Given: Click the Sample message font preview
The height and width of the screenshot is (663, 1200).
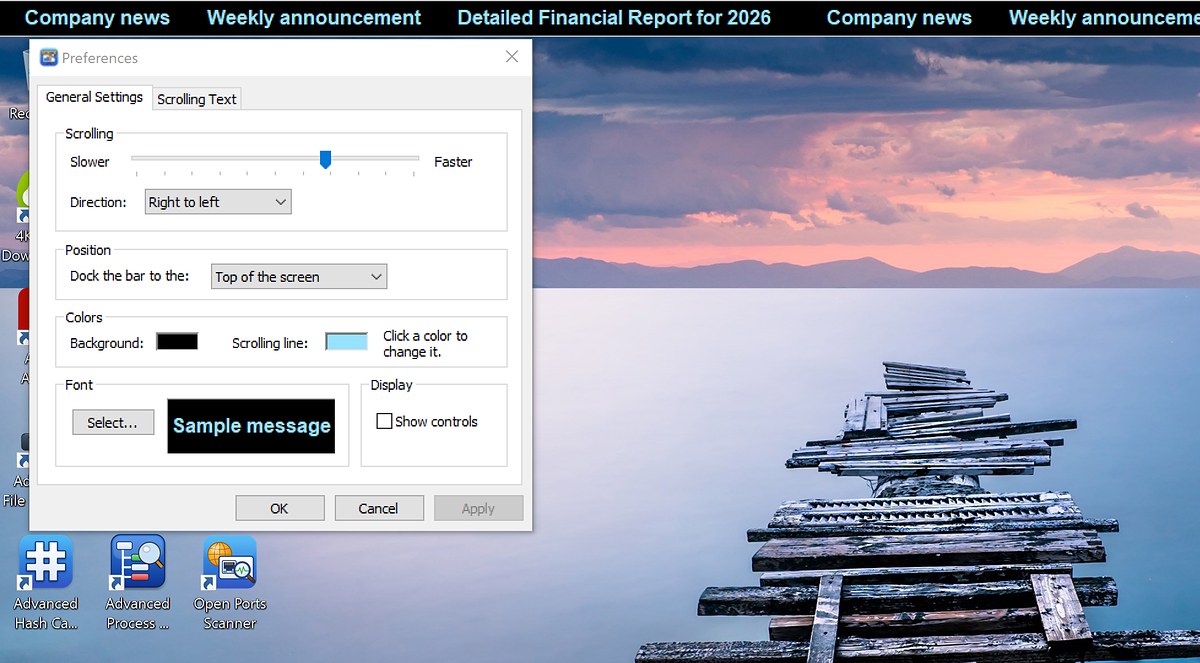Looking at the screenshot, I should (251, 426).
